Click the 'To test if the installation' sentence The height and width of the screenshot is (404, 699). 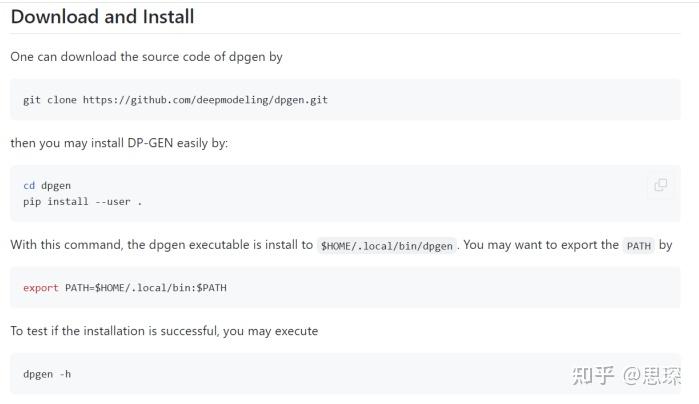[x=164, y=331]
